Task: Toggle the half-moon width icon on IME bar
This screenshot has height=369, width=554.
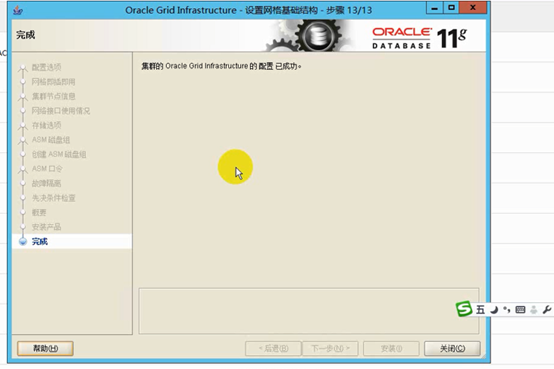Action: pyautogui.click(x=494, y=310)
